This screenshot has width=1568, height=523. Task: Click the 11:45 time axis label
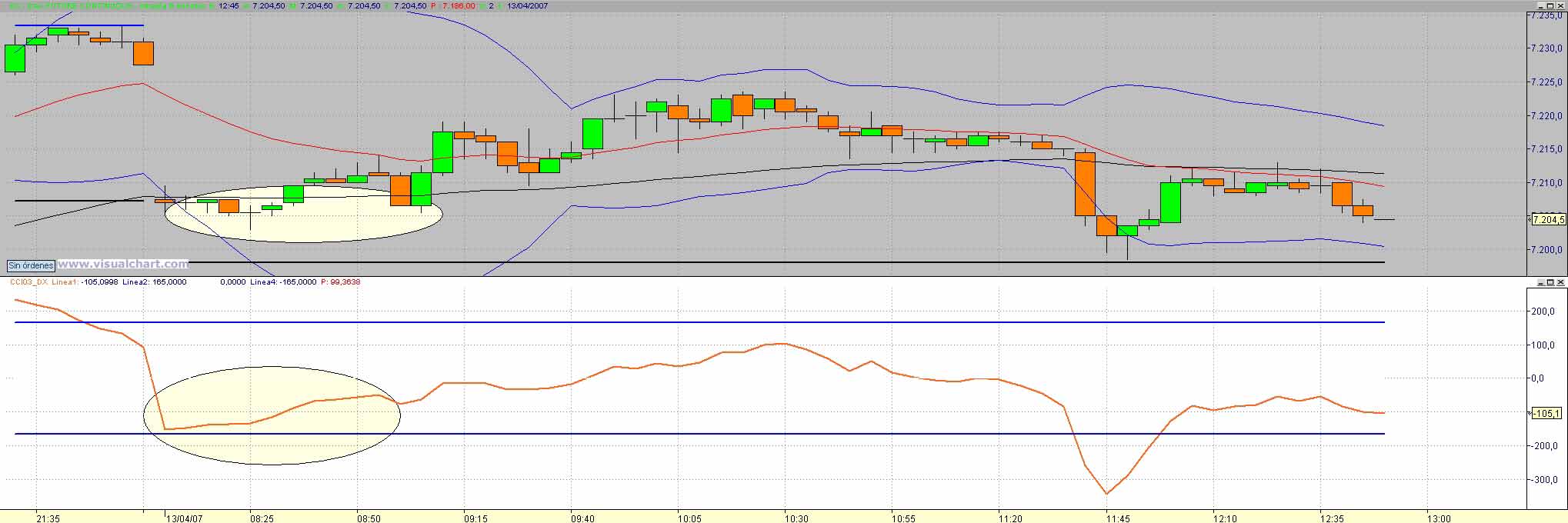pos(1118,518)
